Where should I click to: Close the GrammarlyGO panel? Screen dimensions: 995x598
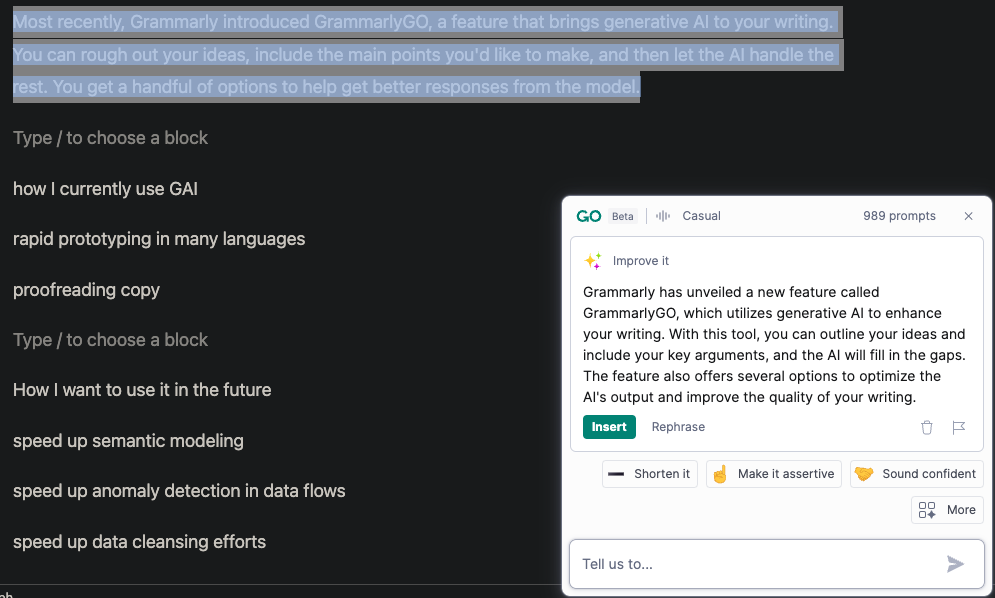(968, 216)
